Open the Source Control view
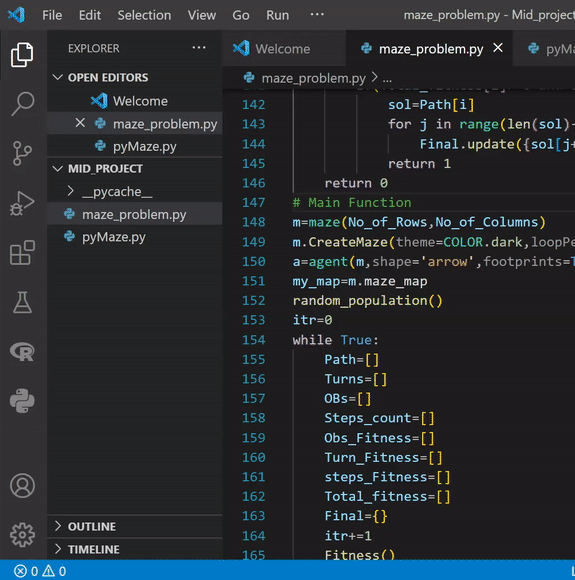 pyautogui.click(x=22, y=153)
